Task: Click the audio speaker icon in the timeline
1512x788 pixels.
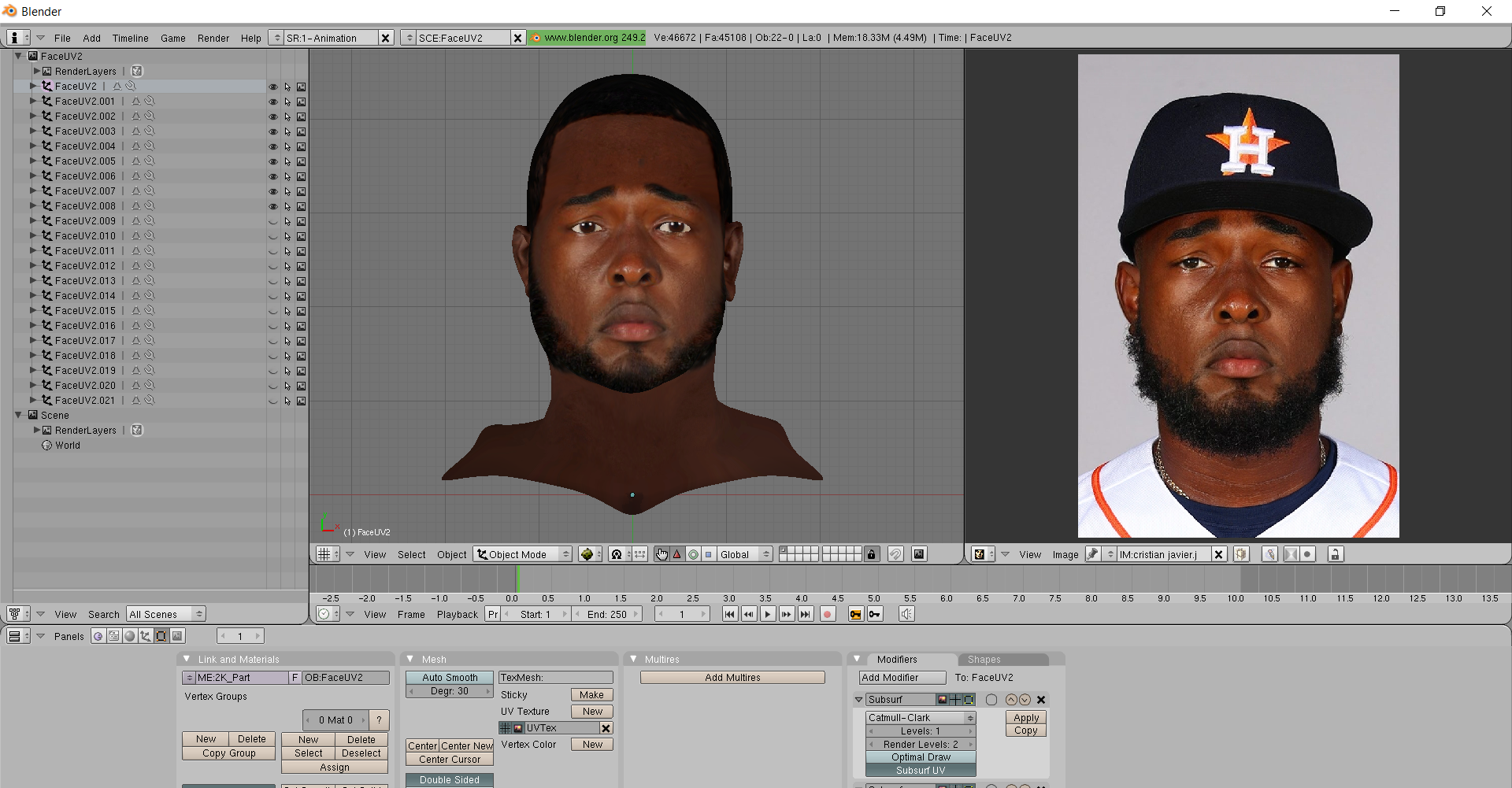Action: click(x=906, y=614)
